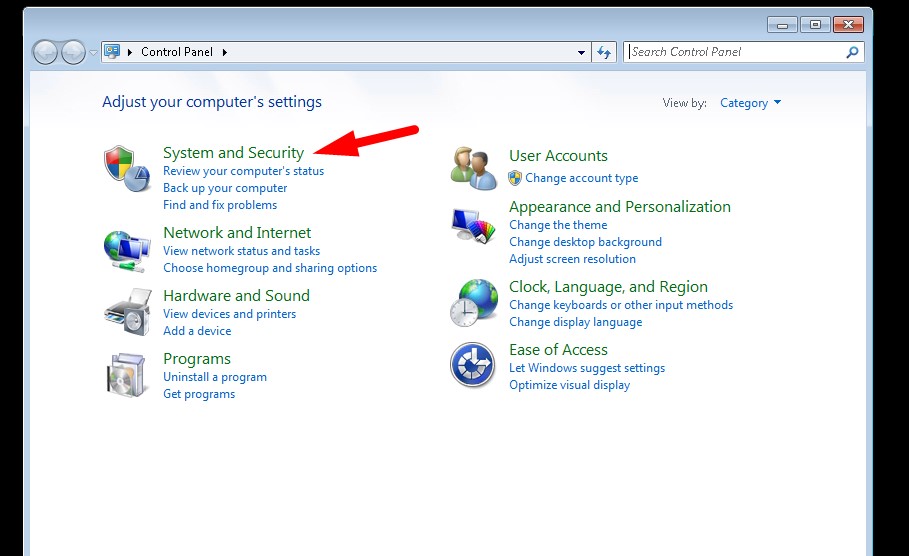Open the View by Category dropdown
Viewport: 909px width, 556px height.
pyautogui.click(x=750, y=103)
